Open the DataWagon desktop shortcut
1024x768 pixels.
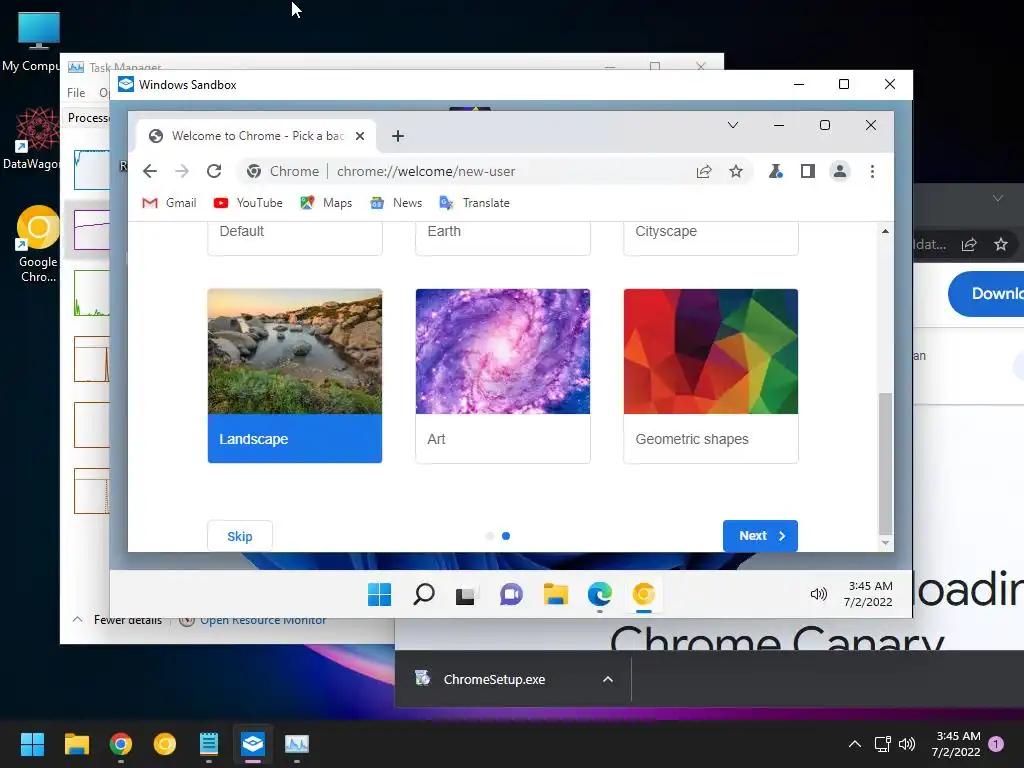point(31,138)
